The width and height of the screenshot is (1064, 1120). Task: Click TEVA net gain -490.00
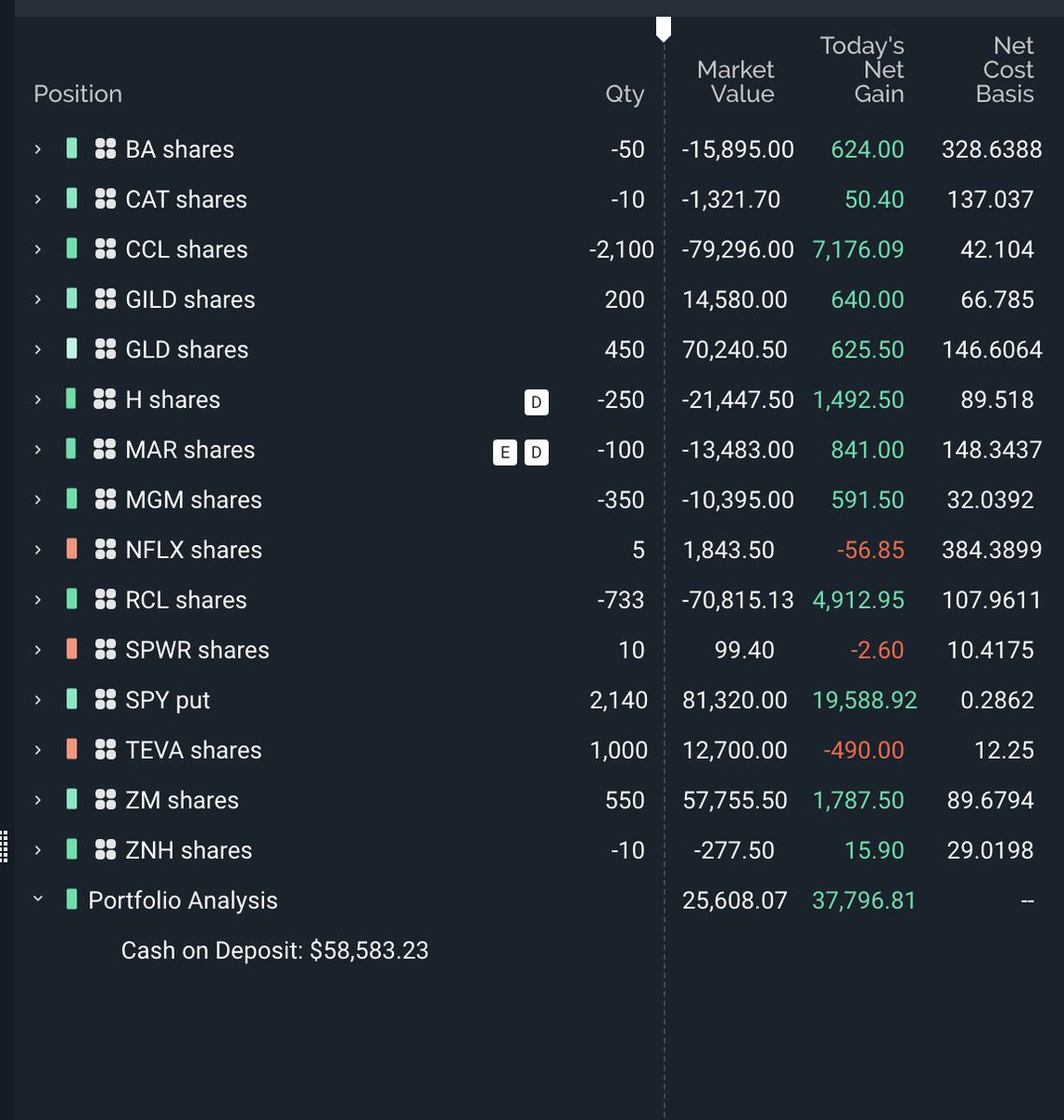coord(863,750)
